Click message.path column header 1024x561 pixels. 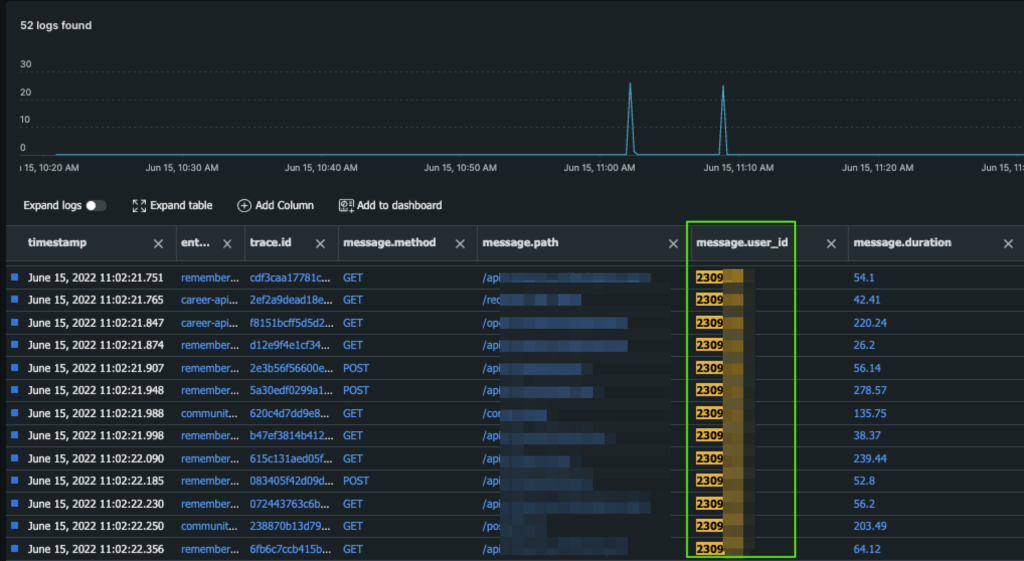[520, 242]
